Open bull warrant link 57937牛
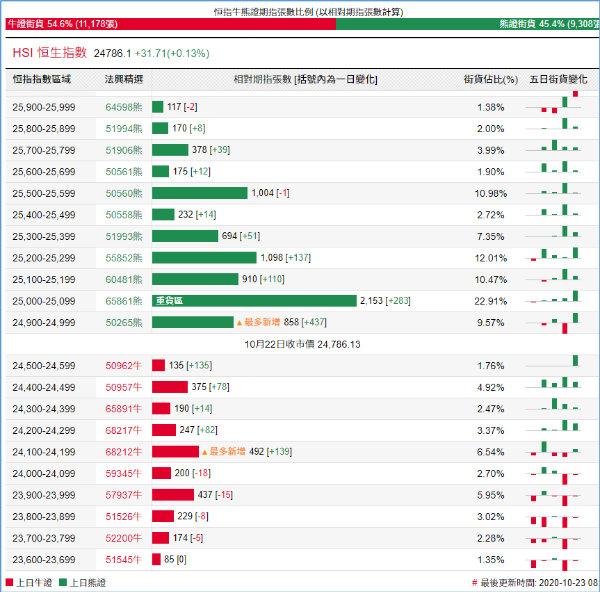 (124, 495)
